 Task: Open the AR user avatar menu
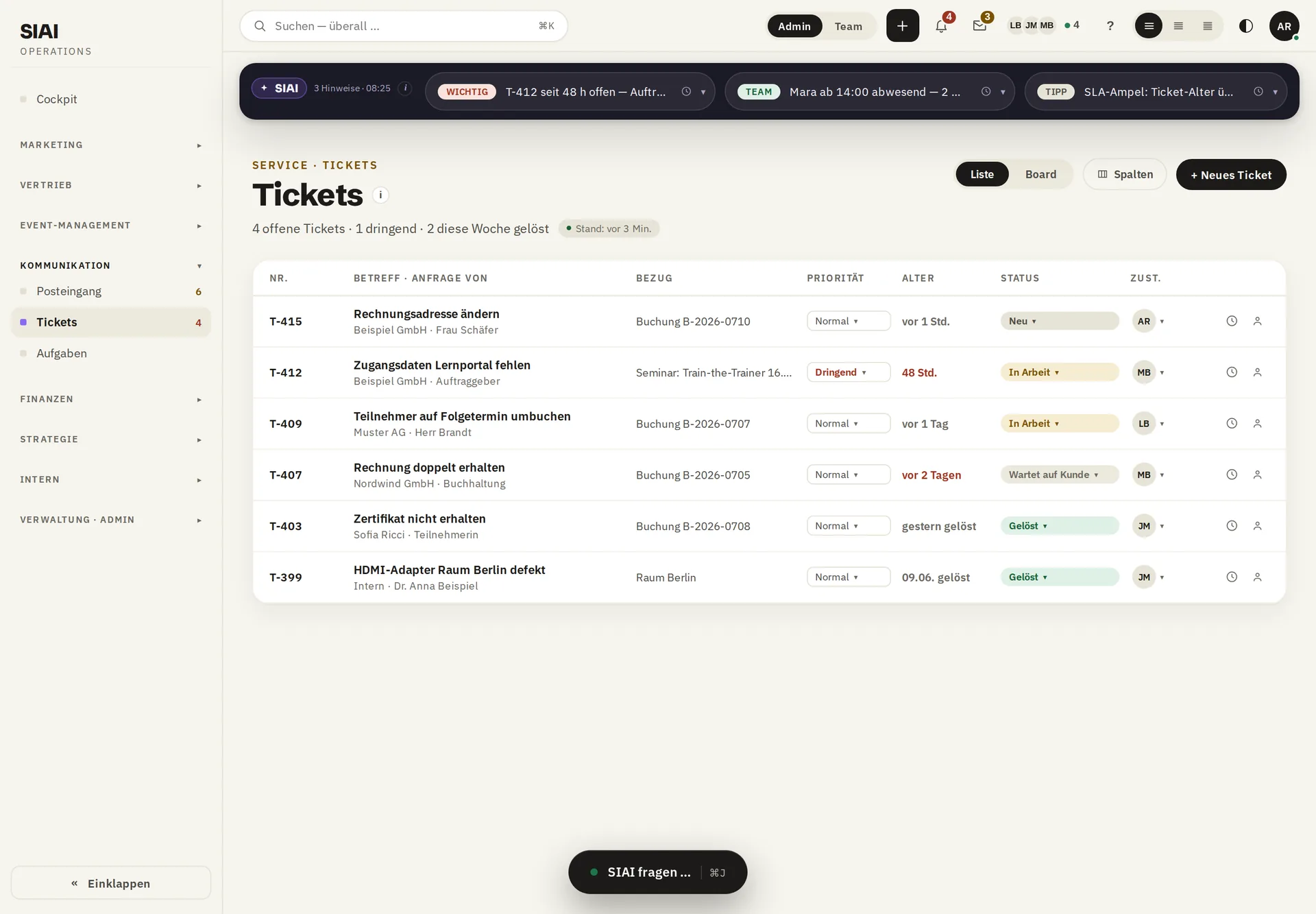click(x=1284, y=26)
